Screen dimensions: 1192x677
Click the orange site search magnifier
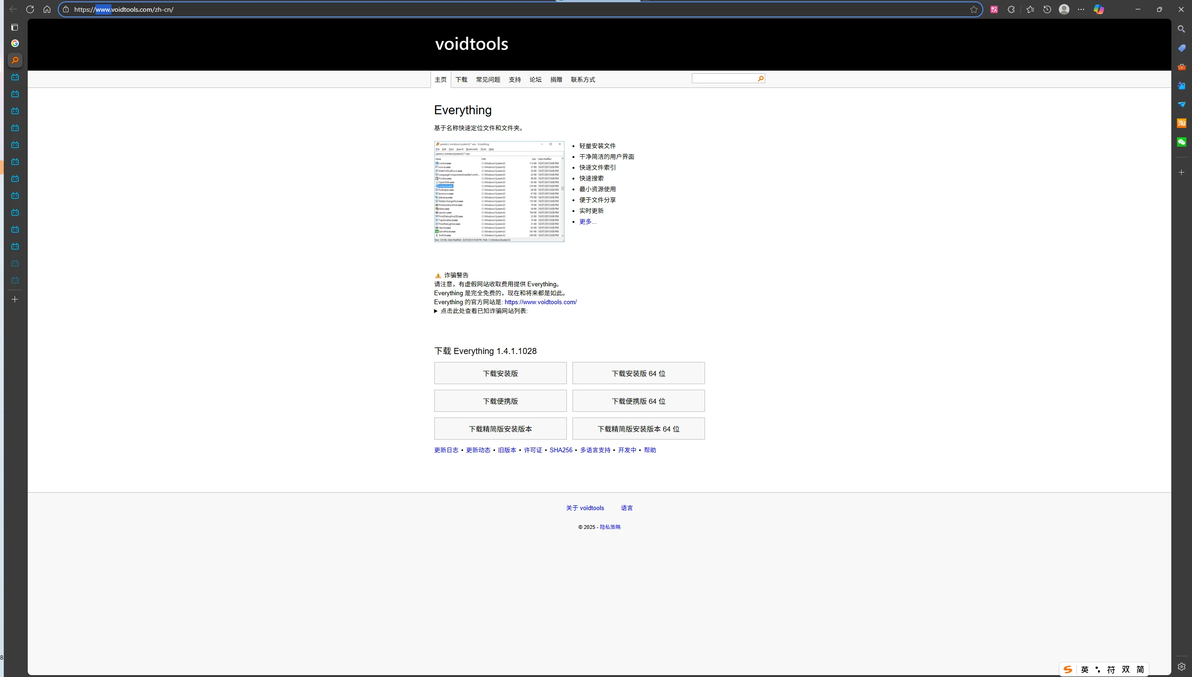760,78
